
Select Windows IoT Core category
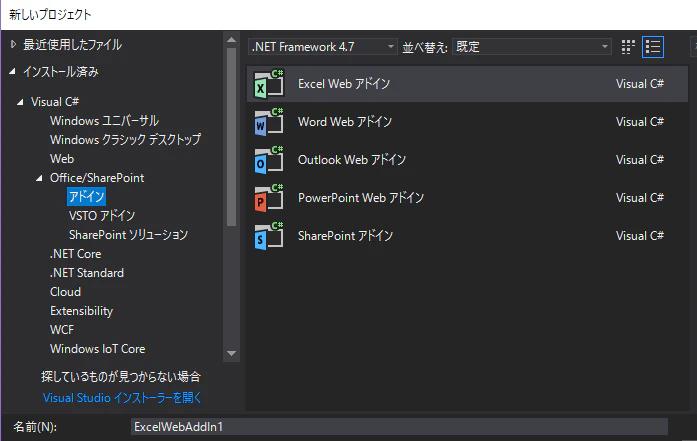coord(97,349)
